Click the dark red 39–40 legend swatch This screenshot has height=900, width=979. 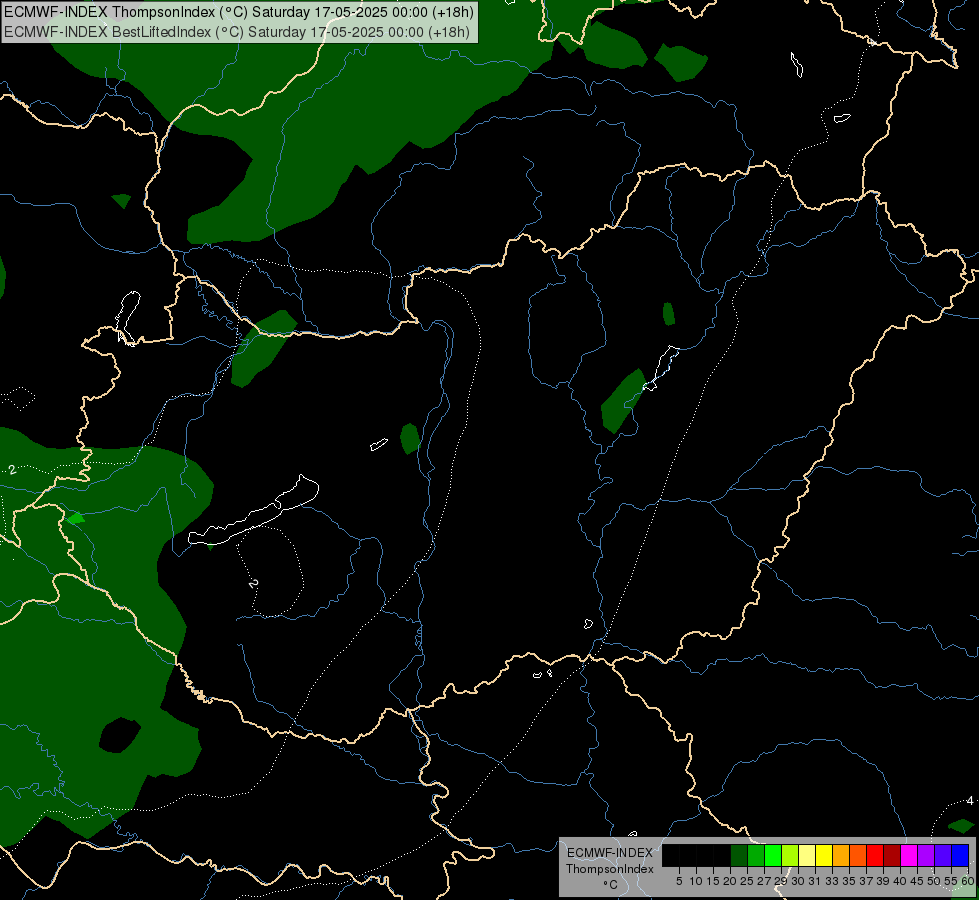(x=892, y=856)
